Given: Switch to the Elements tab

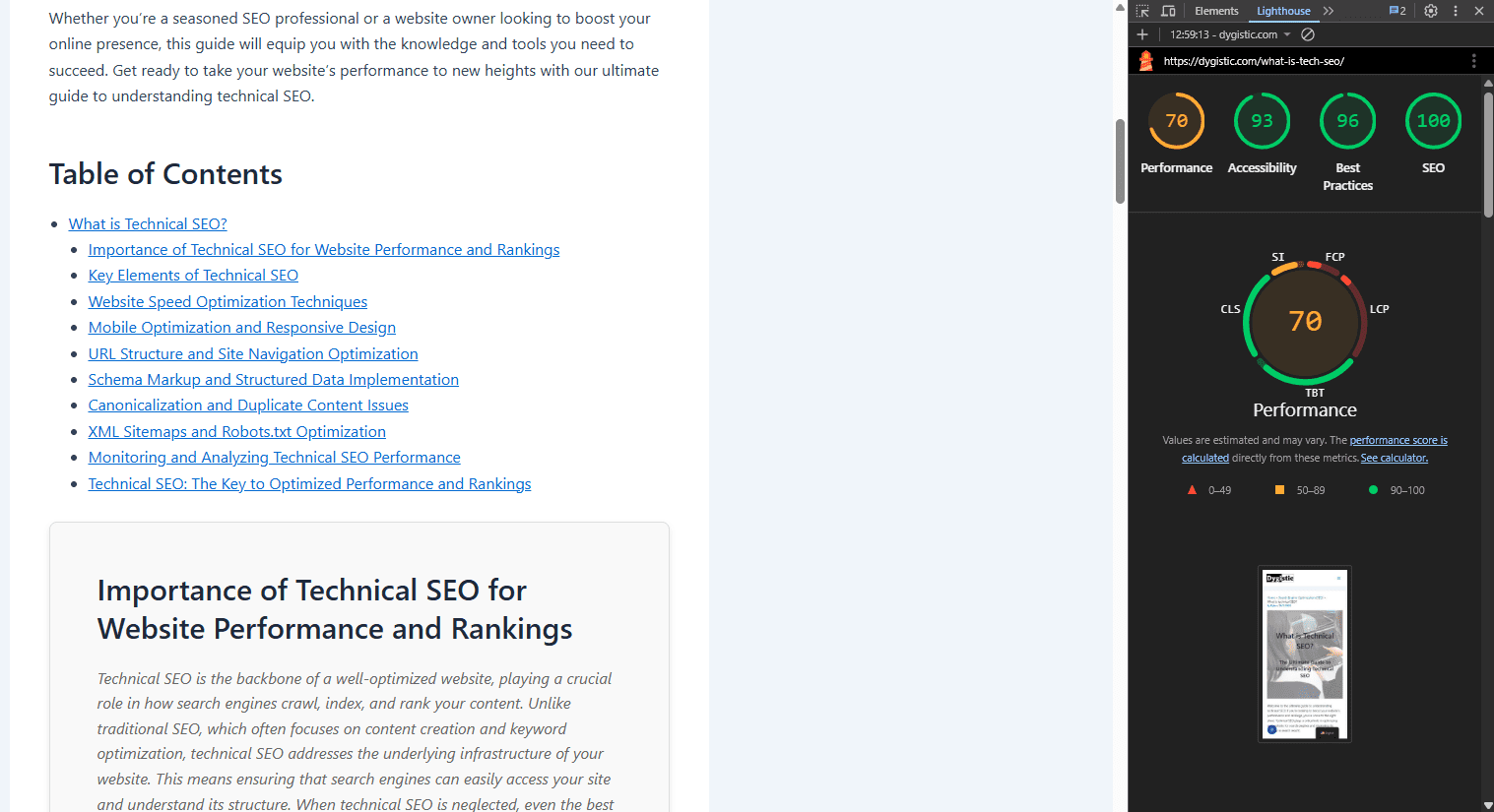Looking at the screenshot, I should click(x=1216, y=11).
